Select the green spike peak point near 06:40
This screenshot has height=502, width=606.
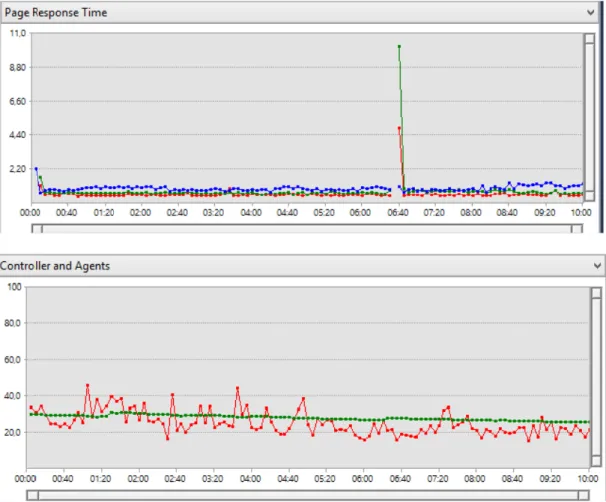399,46
